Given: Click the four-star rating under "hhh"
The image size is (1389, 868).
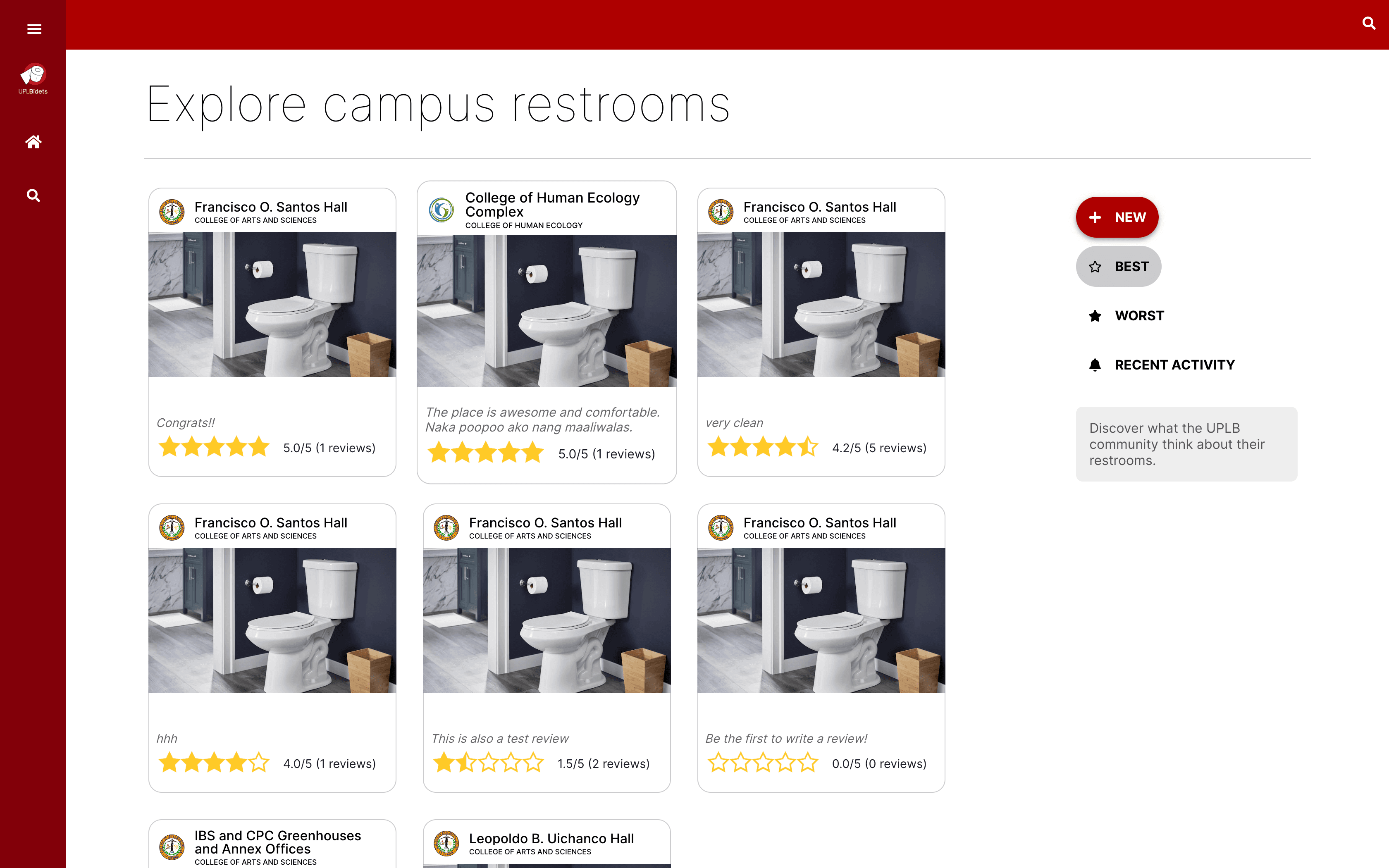Looking at the screenshot, I should click(x=214, y=762).
